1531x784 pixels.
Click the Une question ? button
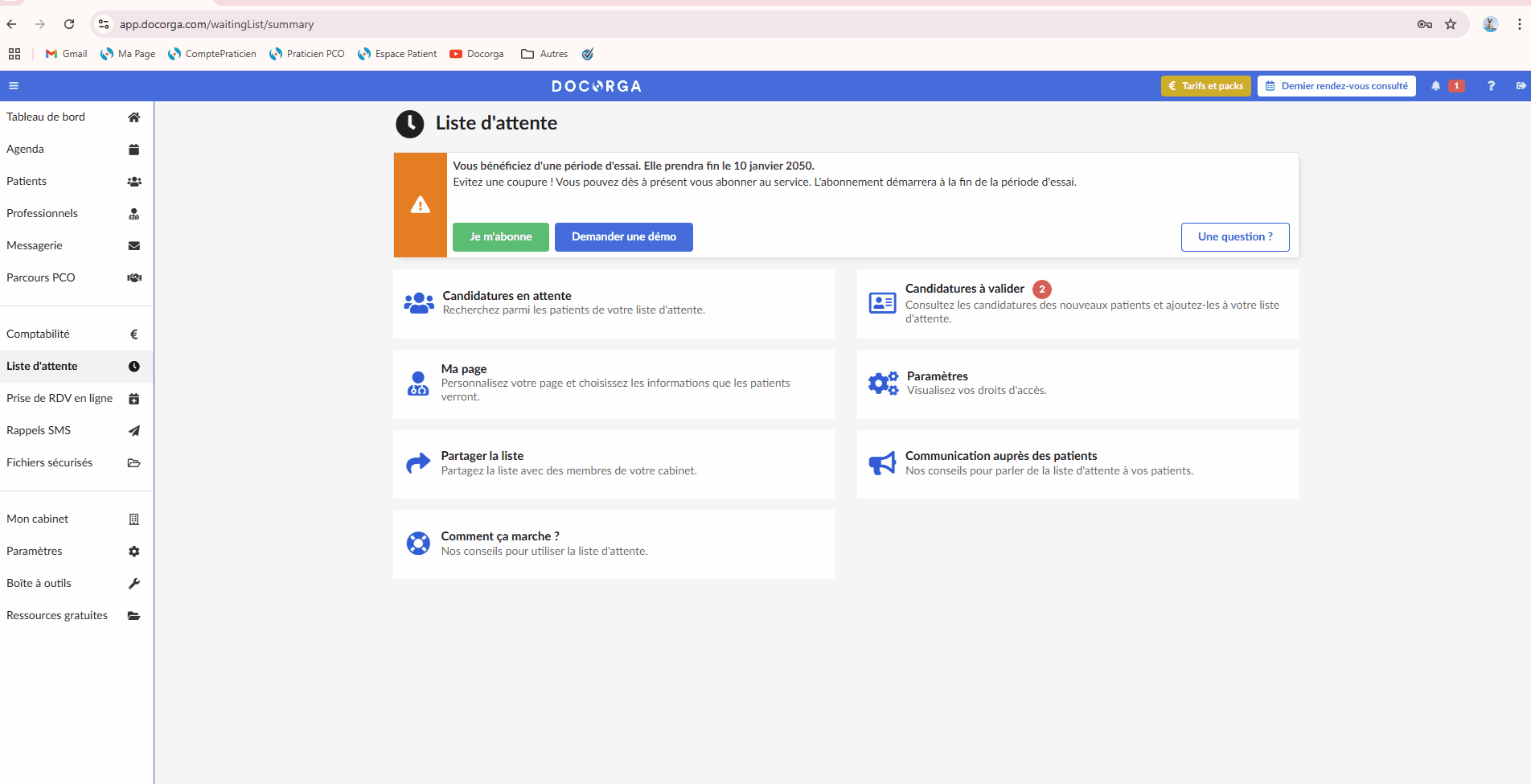click(x=1235, y=237)
